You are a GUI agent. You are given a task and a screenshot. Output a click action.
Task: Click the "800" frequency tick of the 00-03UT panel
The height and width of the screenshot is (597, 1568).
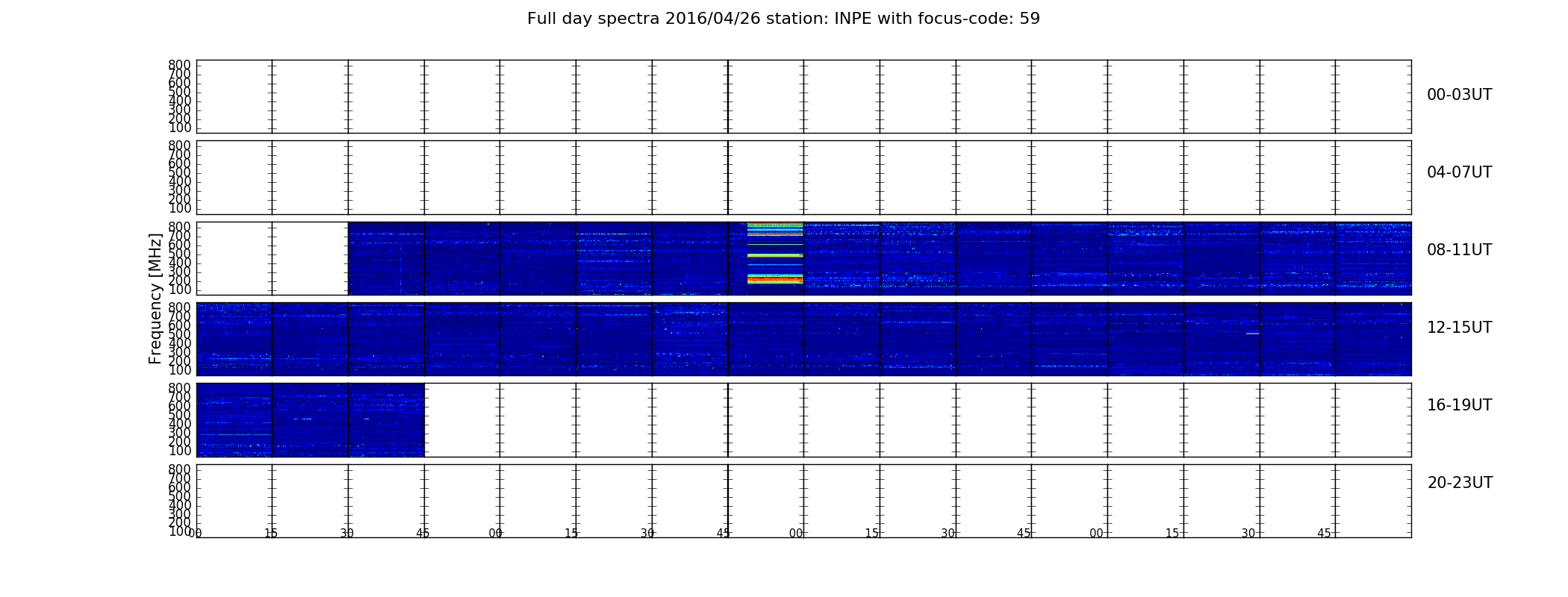[x=179, y=65]
